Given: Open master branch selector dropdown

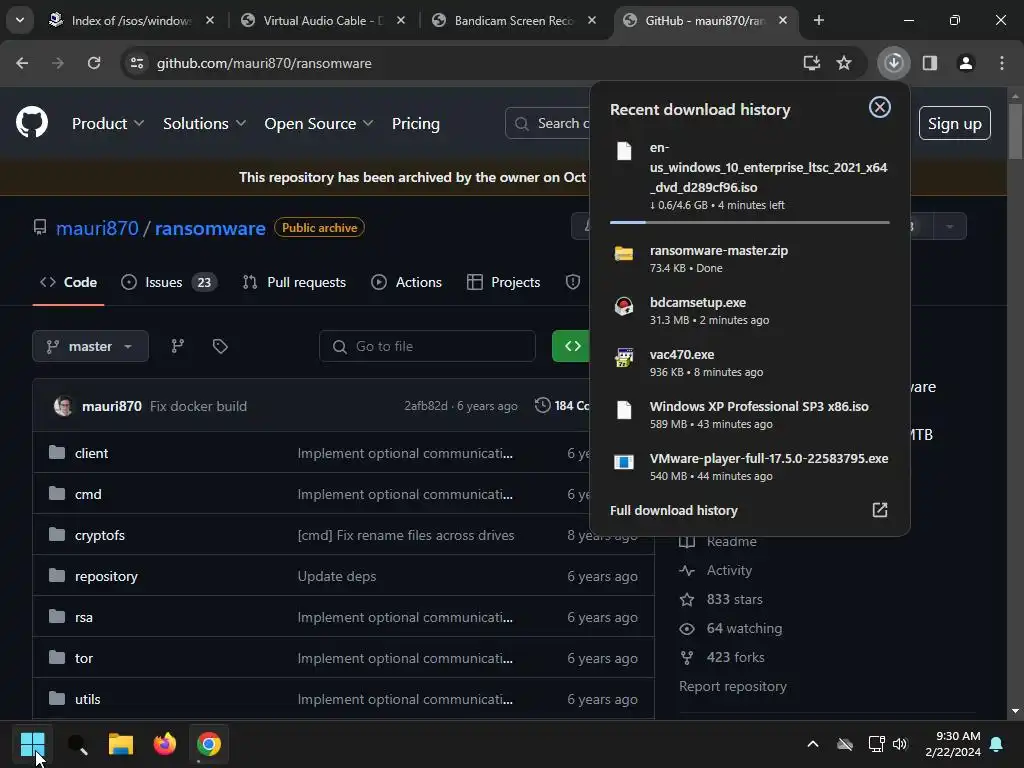Looking at the screenshot, I should pyautogui.click(x=90, y=346).
